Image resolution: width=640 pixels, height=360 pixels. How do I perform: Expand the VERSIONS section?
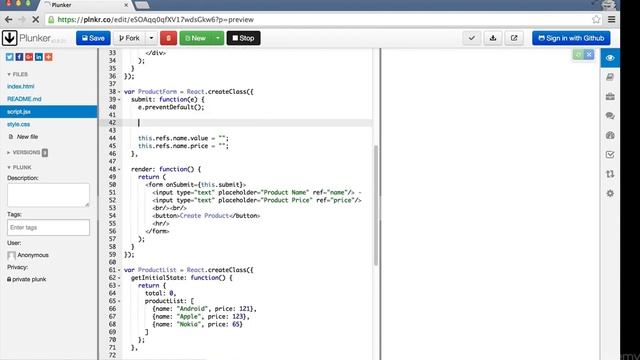(x=27, y=152)
